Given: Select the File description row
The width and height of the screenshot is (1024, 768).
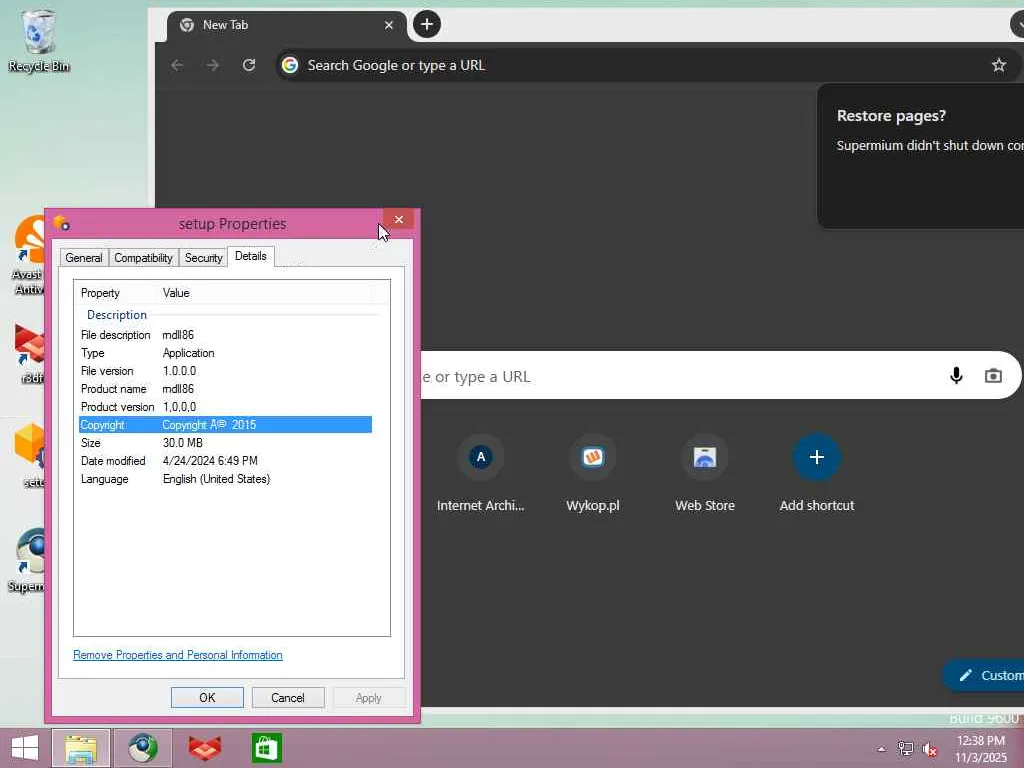Looking at the screenshot, I should tap(225, 335).
